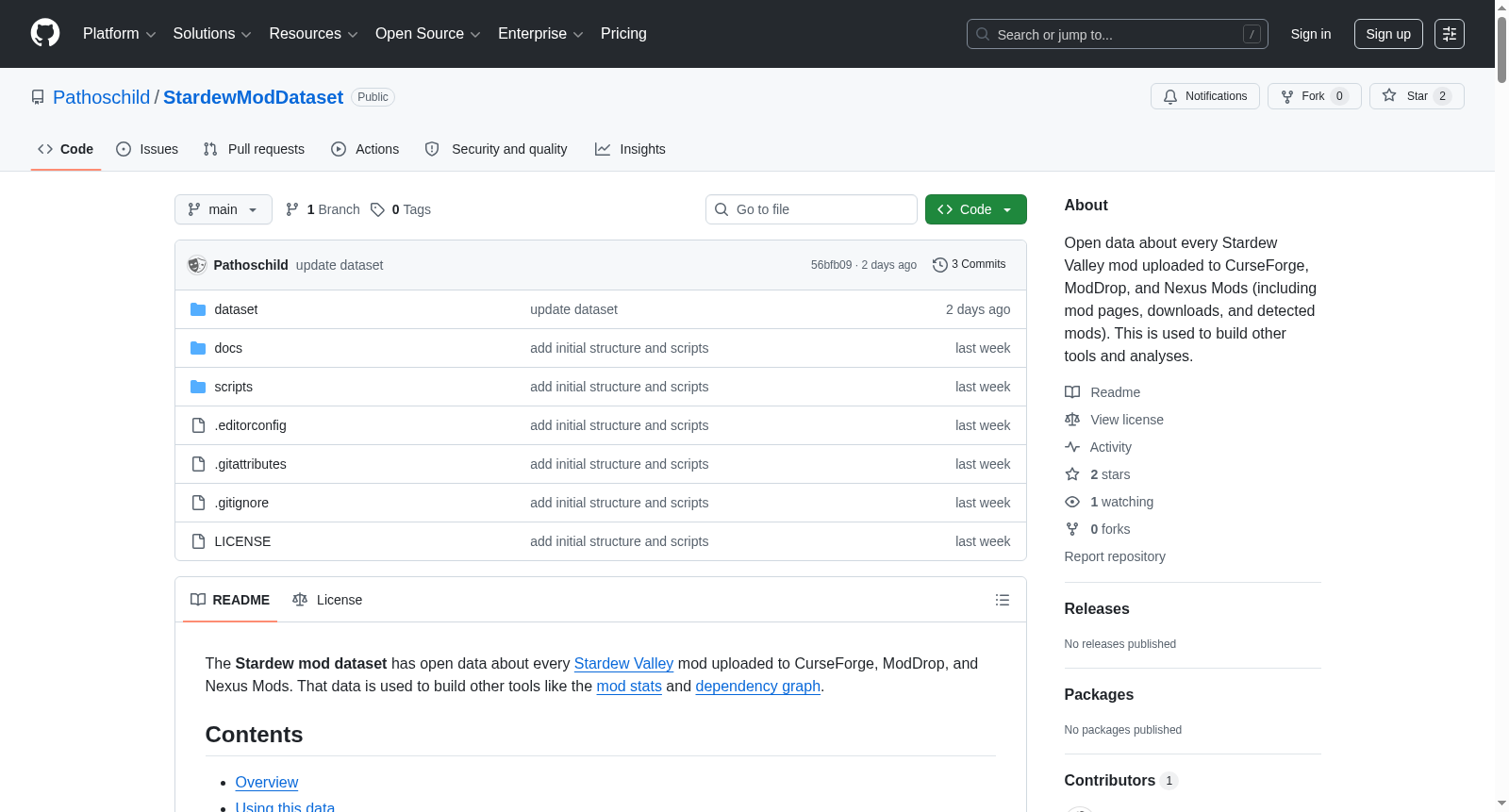Open the Releases heading link
The image size is (1509, 812).
(1097, 609)
